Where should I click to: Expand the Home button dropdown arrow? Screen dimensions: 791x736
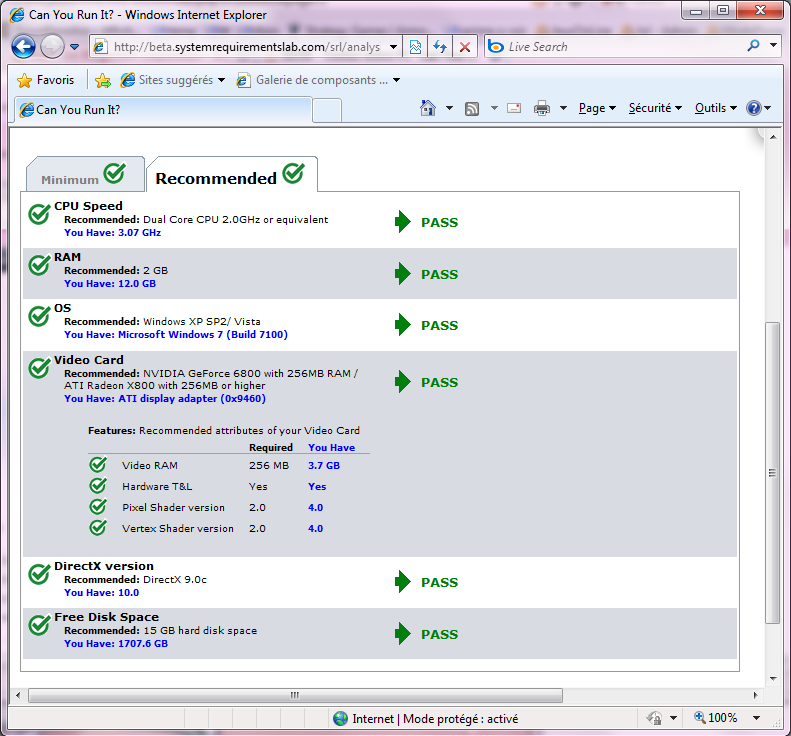pos(449,108)
